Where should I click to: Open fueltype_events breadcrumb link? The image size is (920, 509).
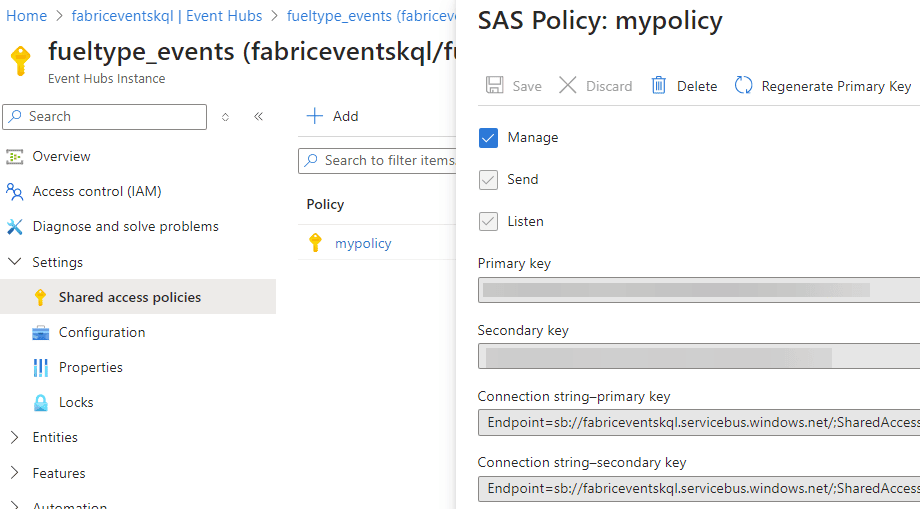(x=371, y=16)
